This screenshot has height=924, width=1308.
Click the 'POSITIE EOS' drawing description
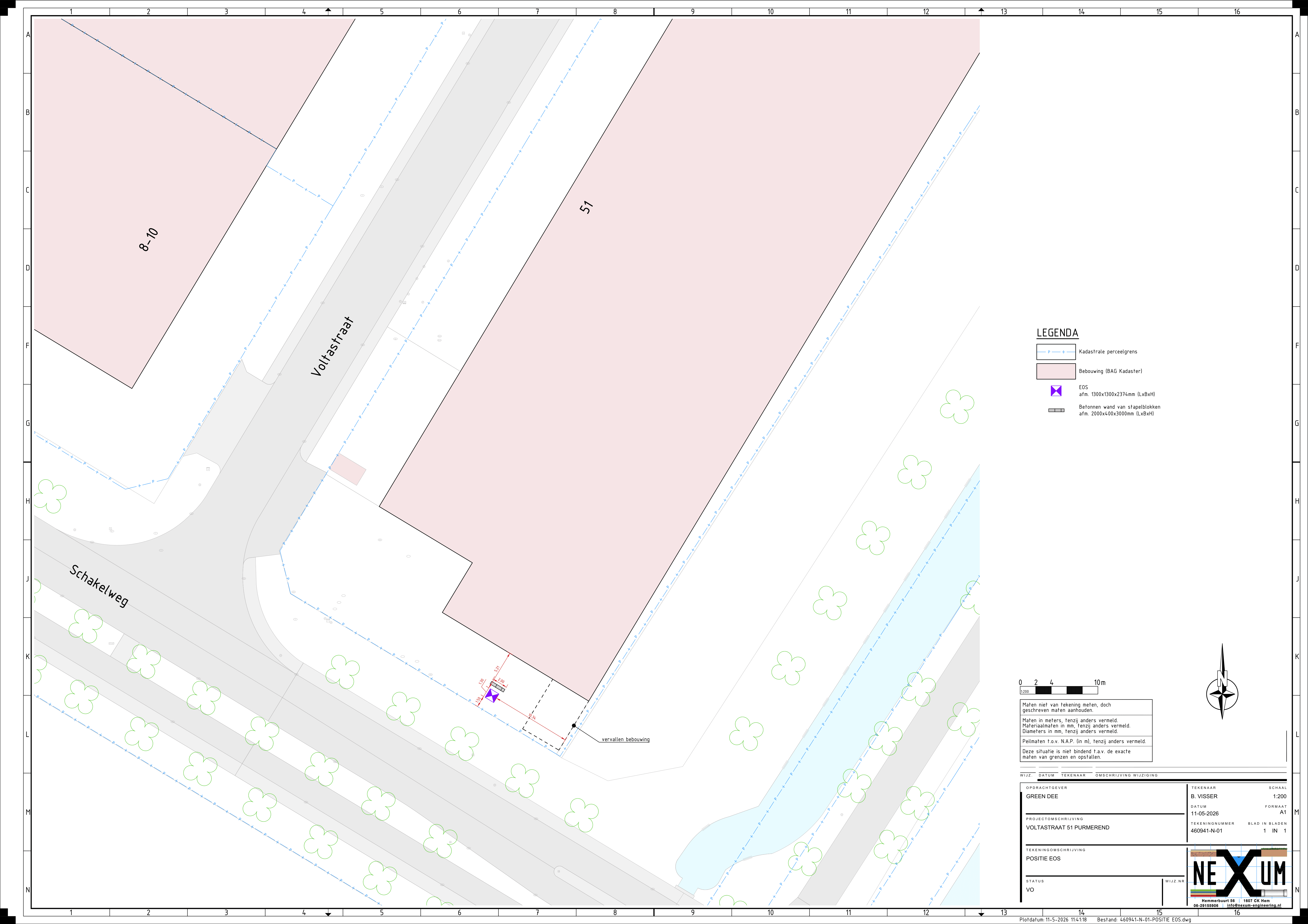tap(1043, 858)
